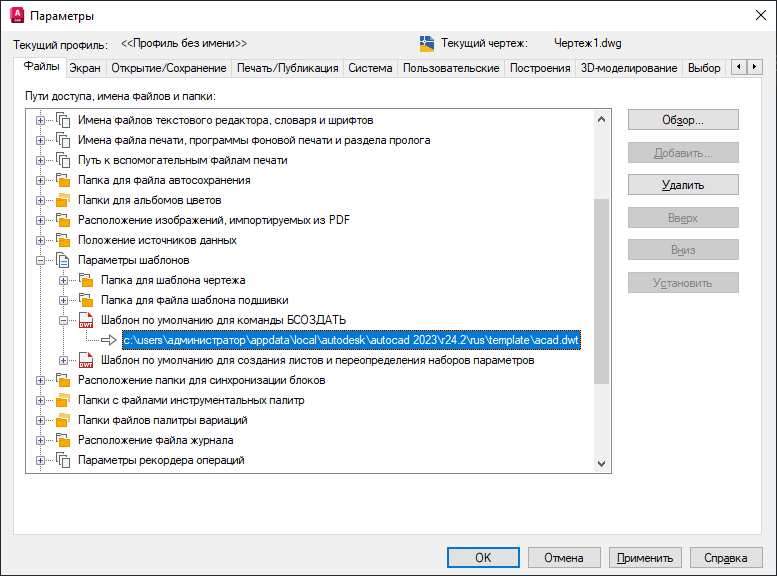The width and height of the screenshot is (777, 576).
Task: Expand 'Папка для шаблона чертежа' node
Action: click(x=63, y=280)
